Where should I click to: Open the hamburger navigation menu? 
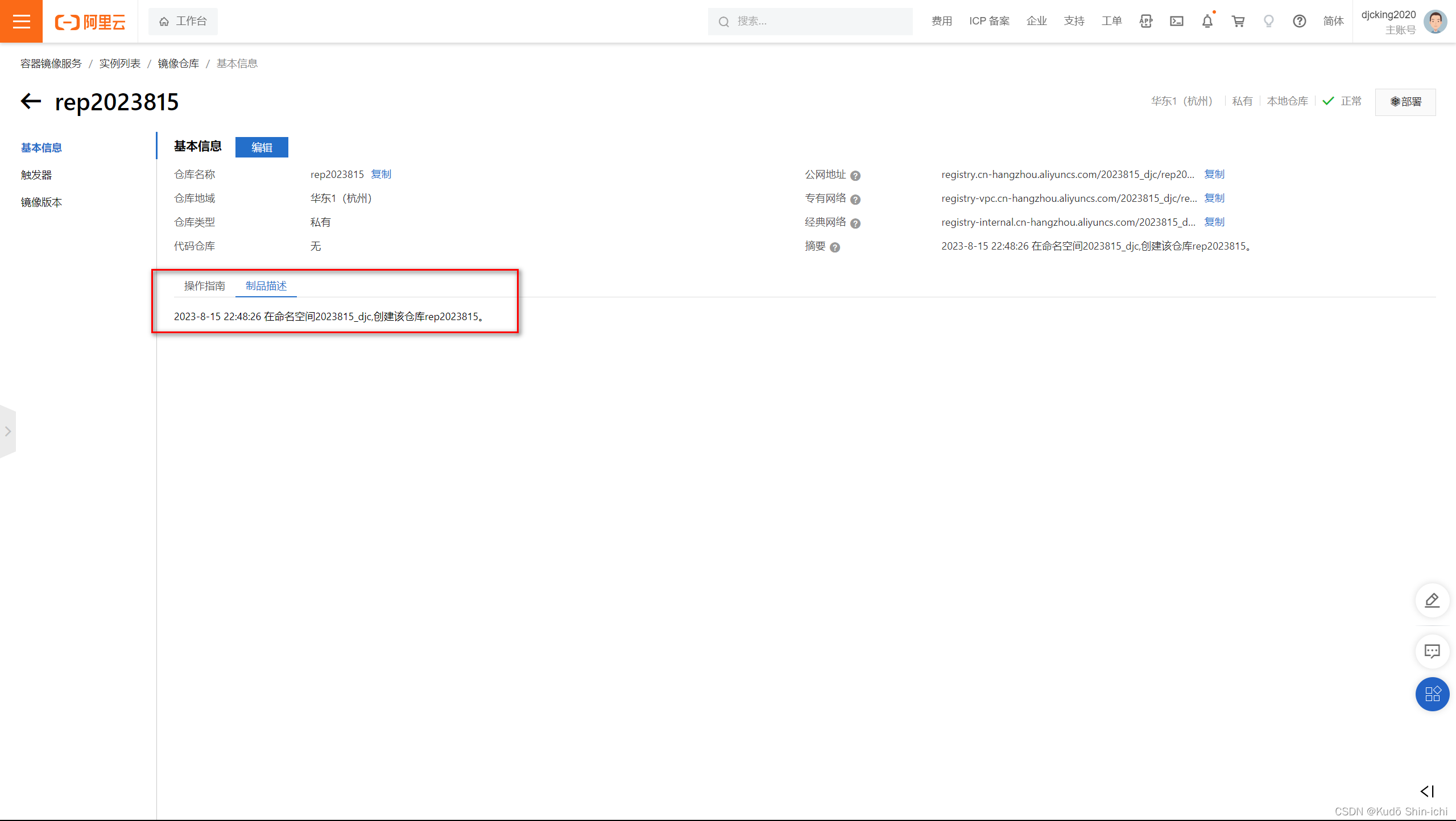(21, 21)
